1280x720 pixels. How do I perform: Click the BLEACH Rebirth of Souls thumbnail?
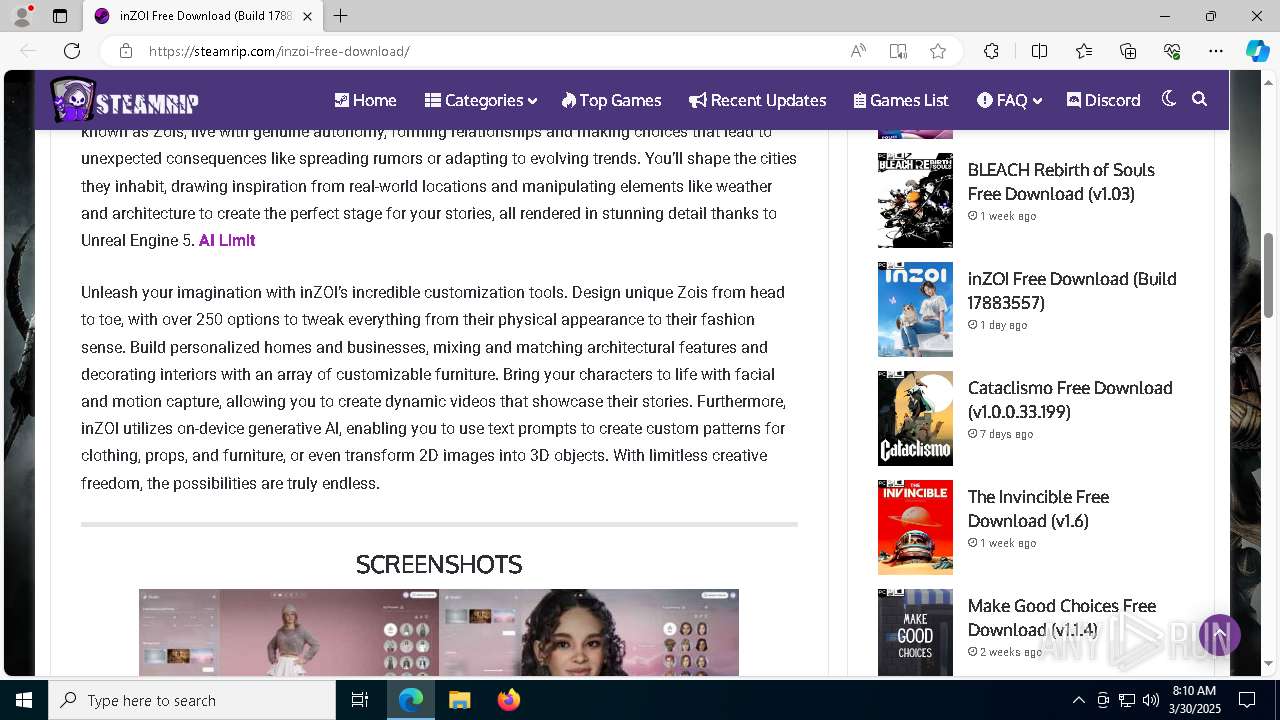point(915,200)
